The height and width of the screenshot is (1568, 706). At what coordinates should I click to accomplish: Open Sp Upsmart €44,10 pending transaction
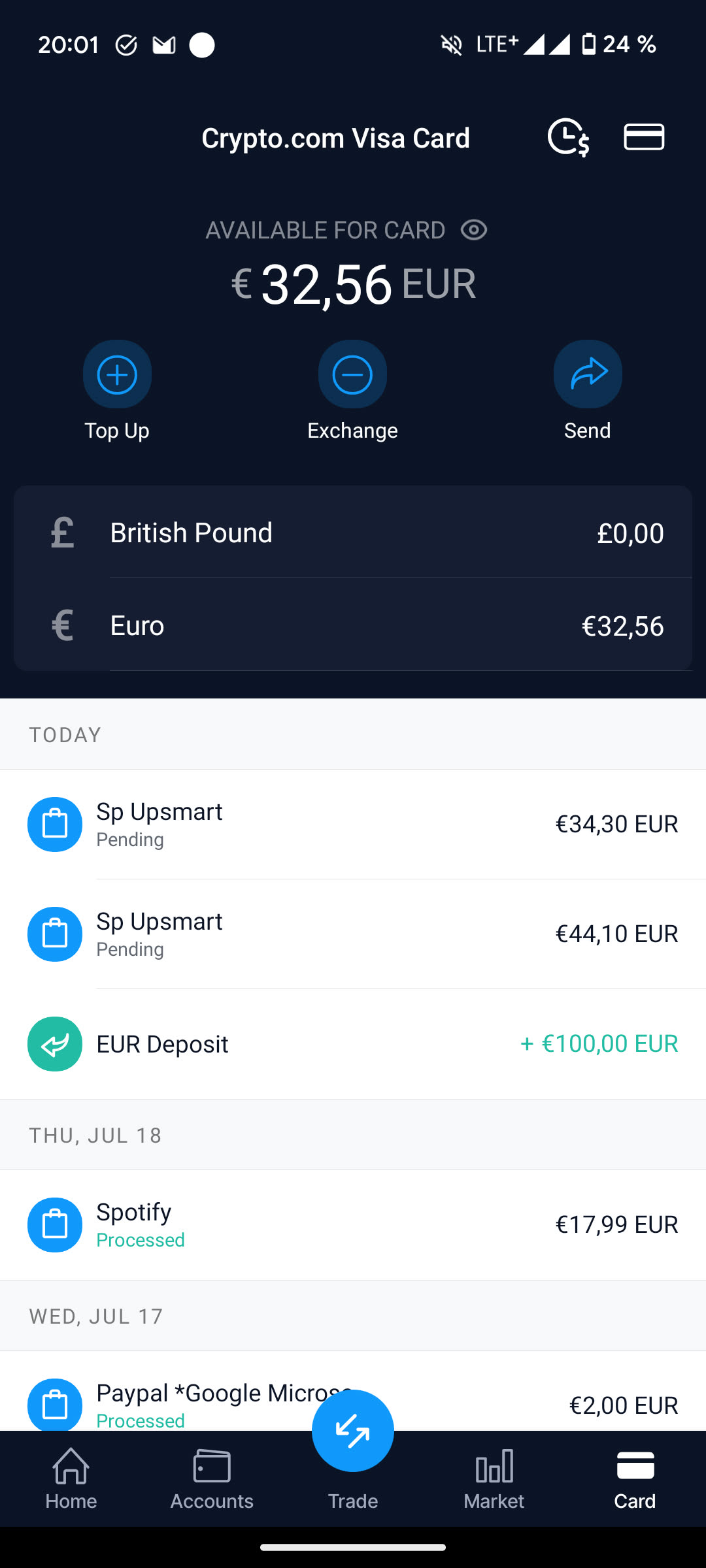click(x=353, y=934)
